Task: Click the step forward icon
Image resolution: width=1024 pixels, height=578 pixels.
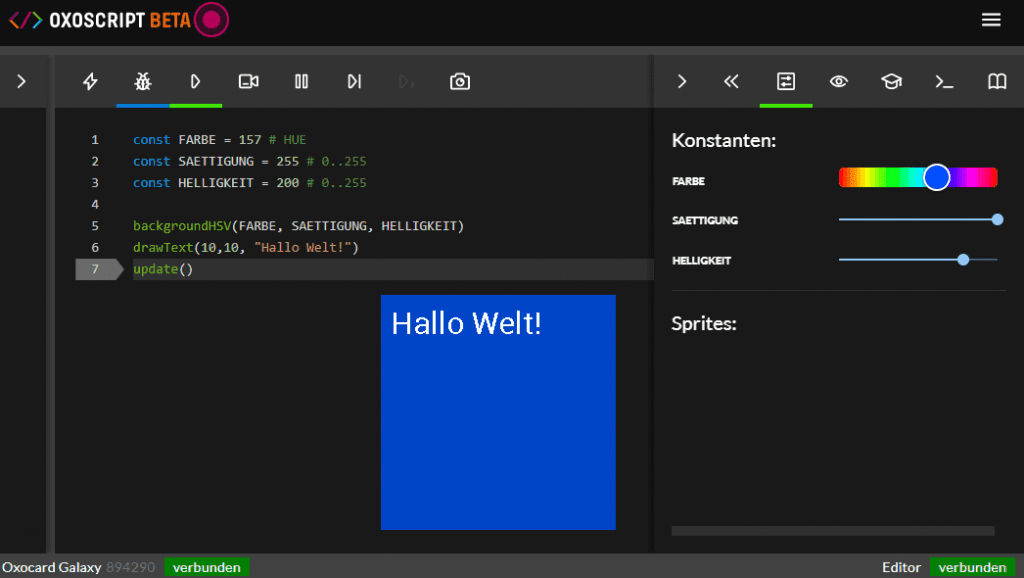Action: click(x=354, y=82)
